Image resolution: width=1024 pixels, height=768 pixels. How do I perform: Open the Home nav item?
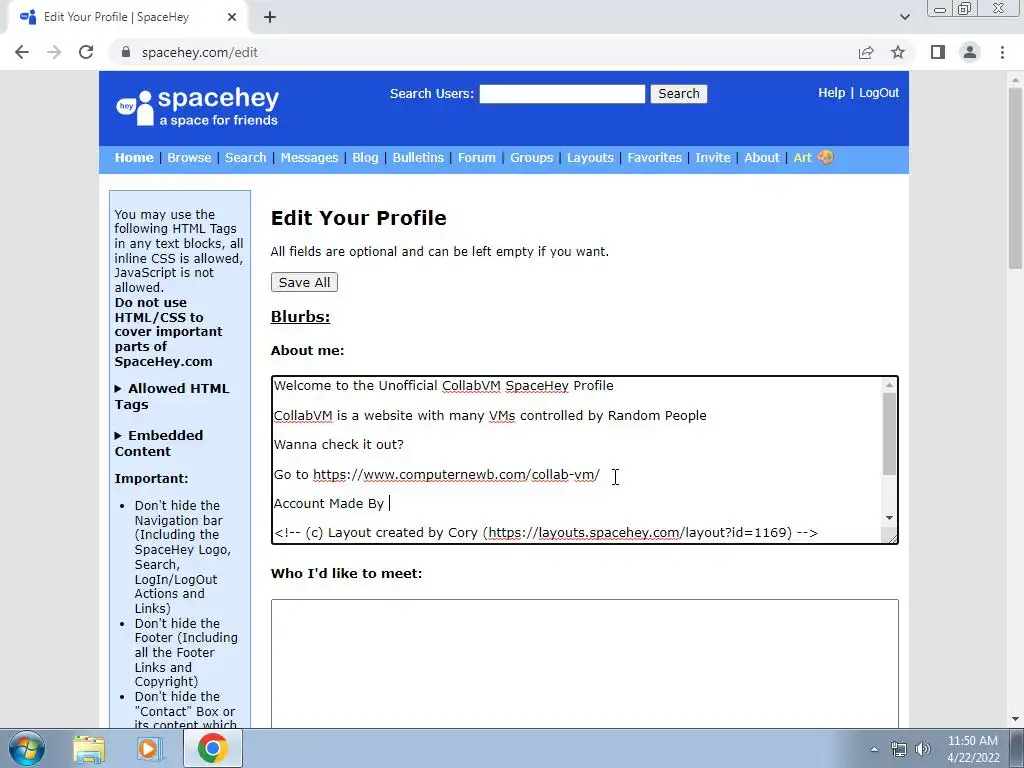pyautogui.click(x=134, y=157)
